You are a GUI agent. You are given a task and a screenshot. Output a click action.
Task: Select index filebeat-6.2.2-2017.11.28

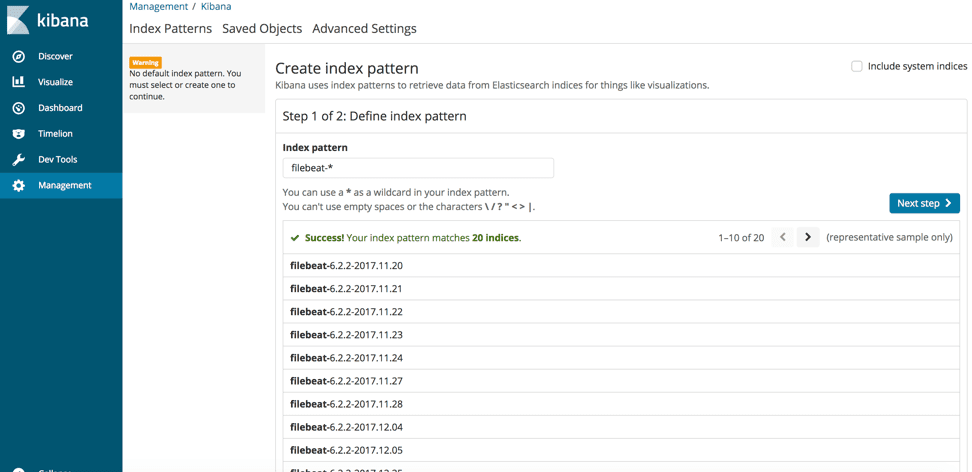[x=621, y=404]
